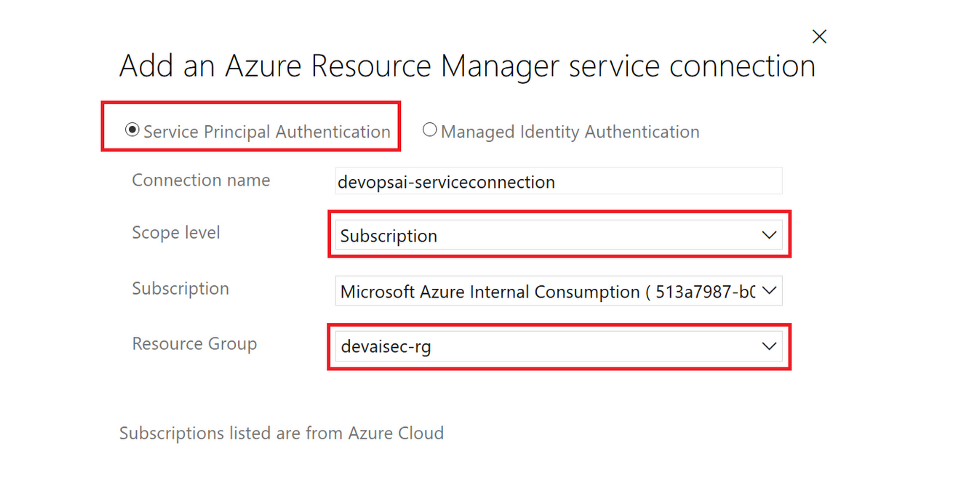Click the "Connection name" field label
Image resolution: width=955 pixels, height=493 pixels.
pos(201,181)
